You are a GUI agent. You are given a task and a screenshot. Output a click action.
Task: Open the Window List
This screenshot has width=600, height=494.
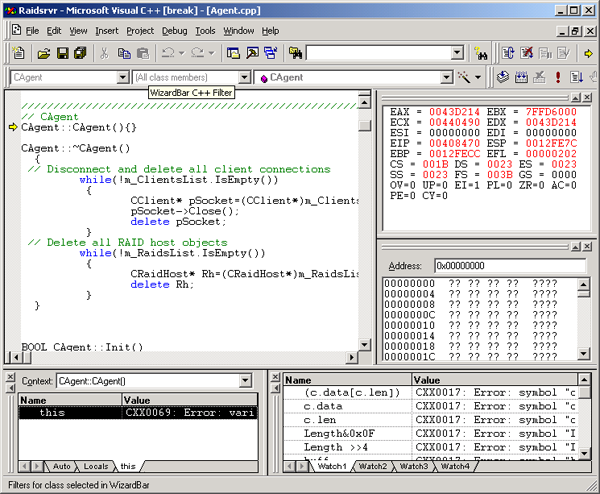[271, 53]
